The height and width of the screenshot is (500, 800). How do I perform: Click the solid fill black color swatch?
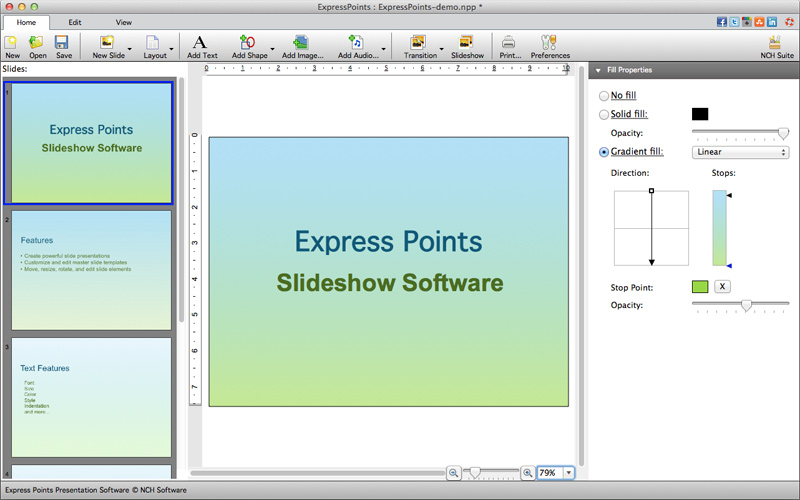coord(700,114)
